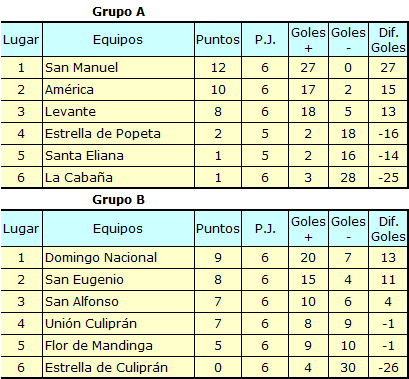Click Equipos header in Grupo B
409x379 pixels.
tap(118, 229)
